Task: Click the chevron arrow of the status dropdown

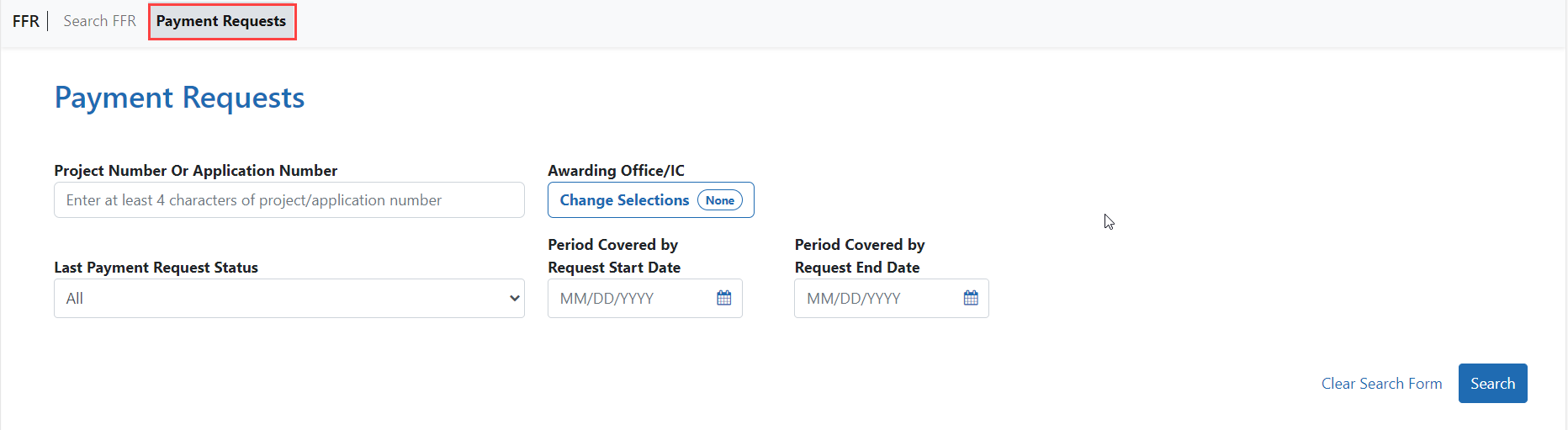Action: point(514,299)
